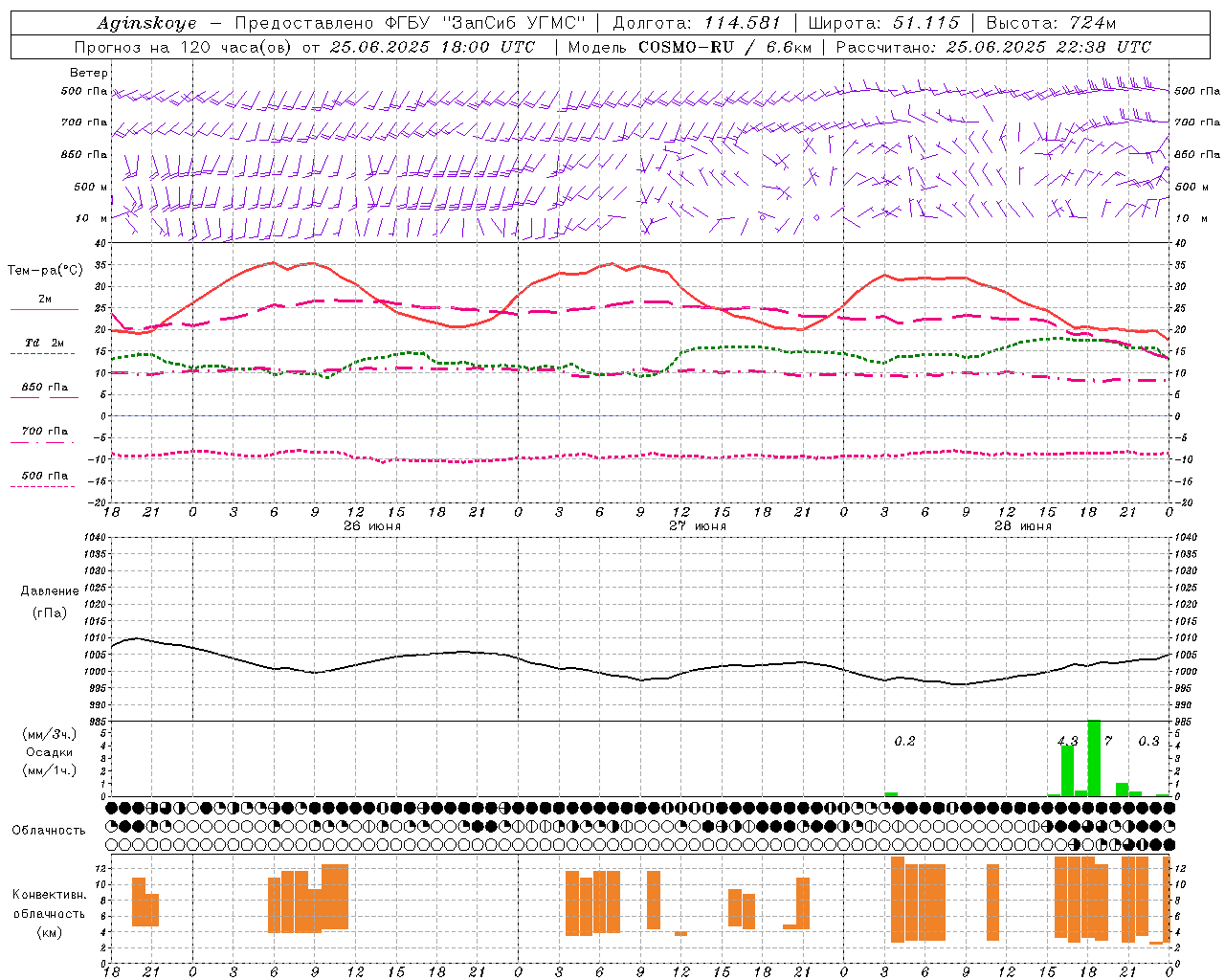The height and width of the screenshot is (980, 1225).
Task: Click the Конвективн. облачность label
Action: click(x=49, y=903)
